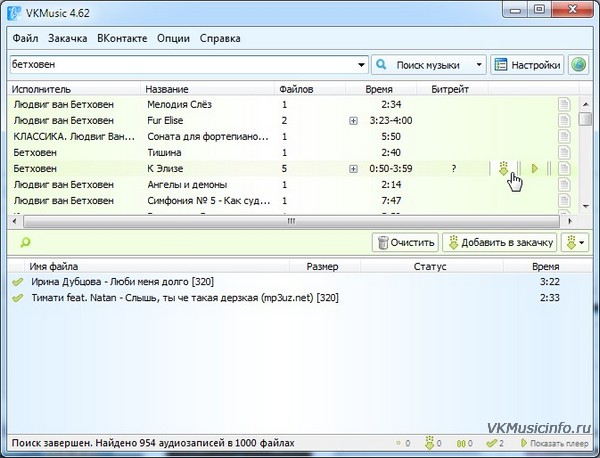The height and width of the screenshot is (458, 600).
Task: Click page icon in Ангелы и демоны row
Action: 564,184
